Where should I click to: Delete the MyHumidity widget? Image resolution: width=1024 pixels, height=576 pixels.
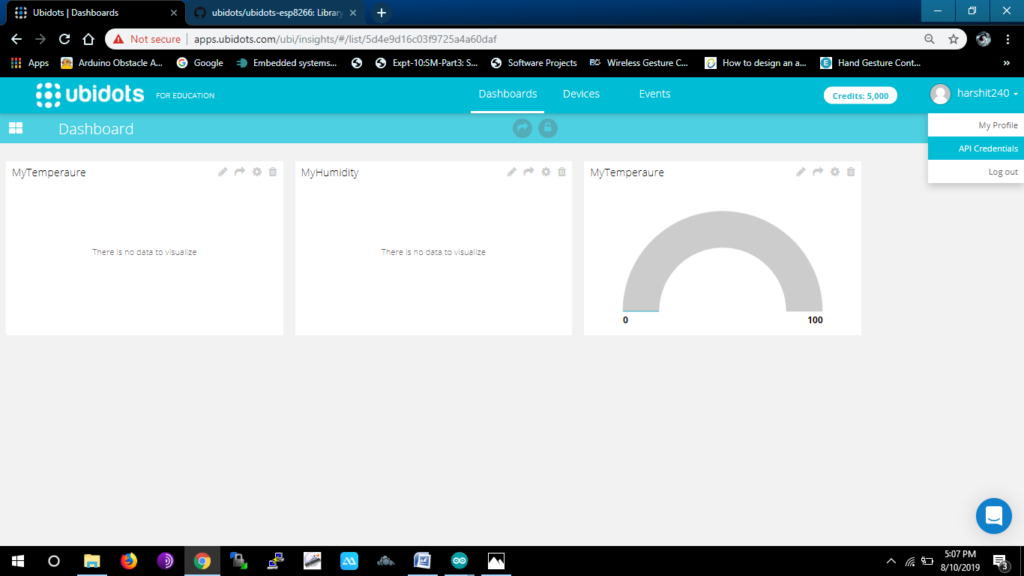[562, 172]
